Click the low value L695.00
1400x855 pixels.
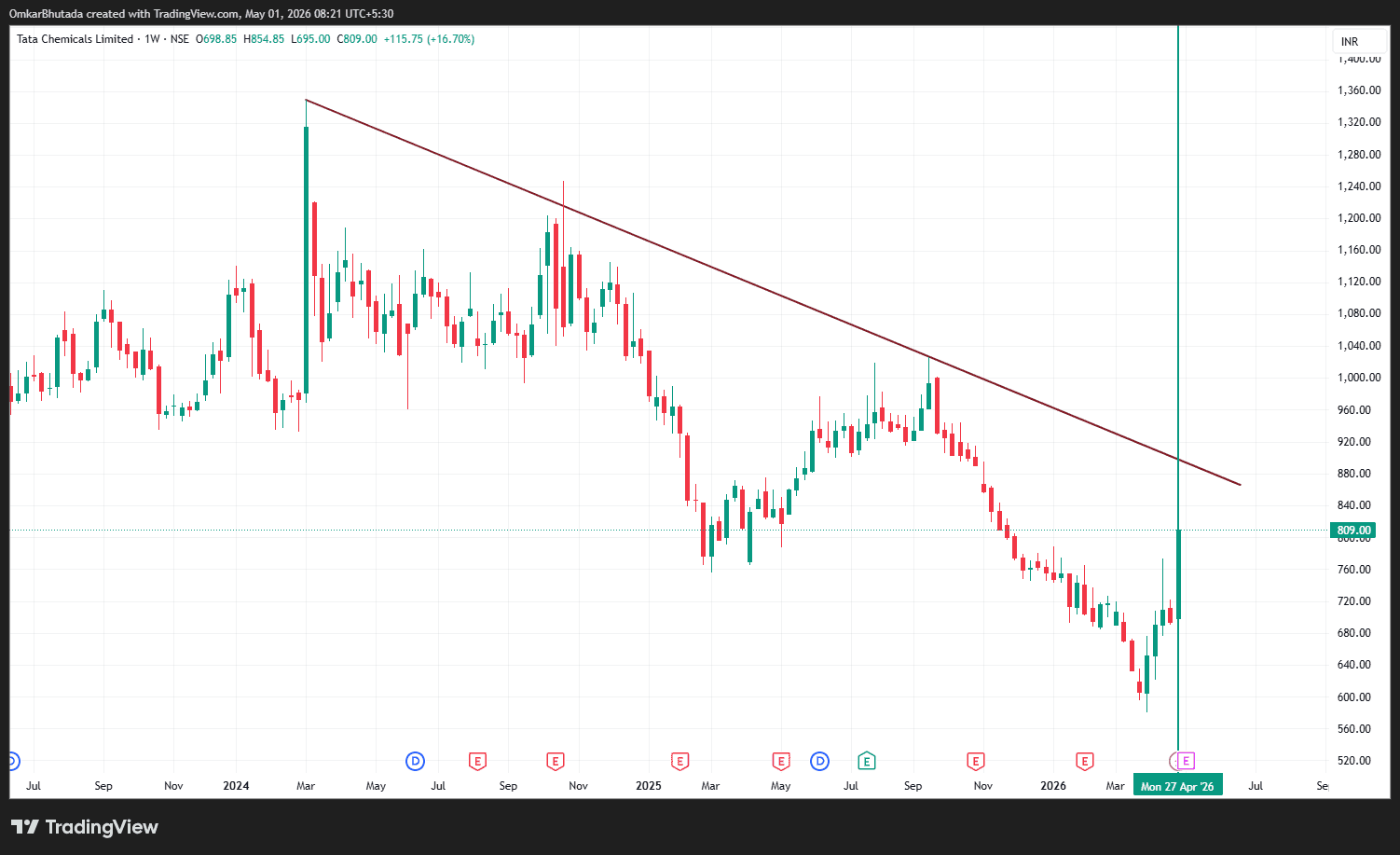(310, 39)
